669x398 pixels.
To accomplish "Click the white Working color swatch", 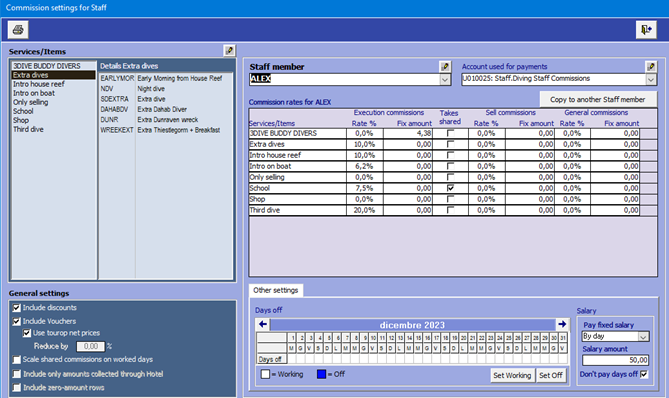I will tap(265, 374).
